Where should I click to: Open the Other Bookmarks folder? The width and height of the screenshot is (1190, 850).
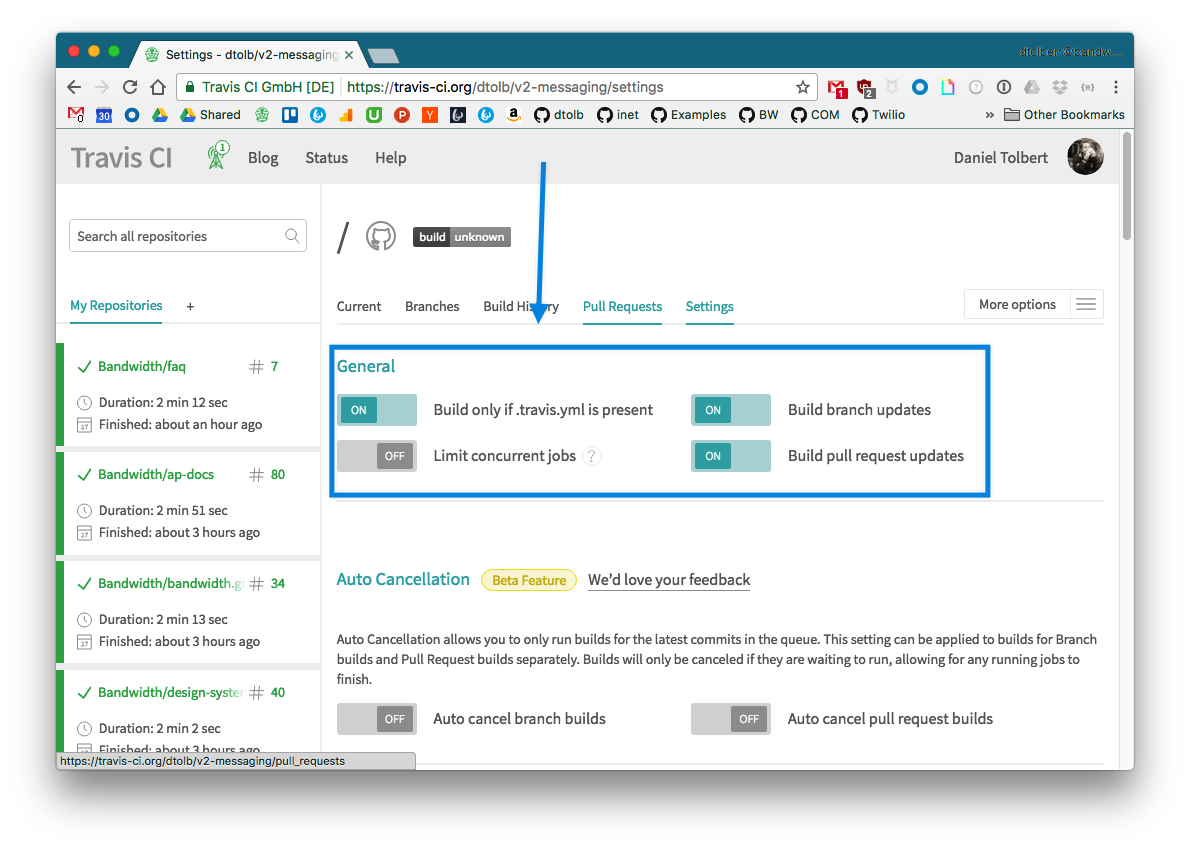(x=1064, y=115)
